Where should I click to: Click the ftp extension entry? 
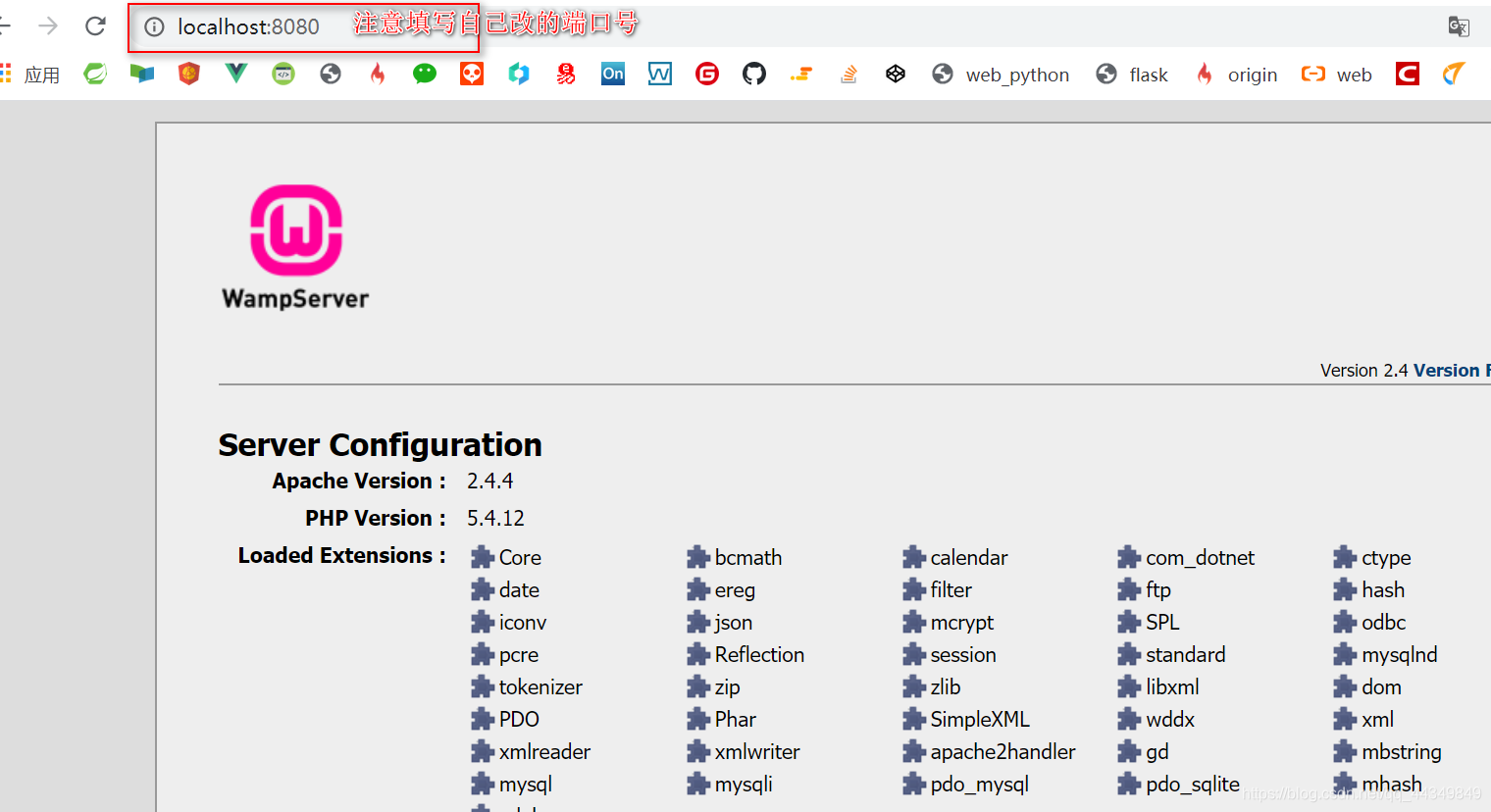point(1145,589)
